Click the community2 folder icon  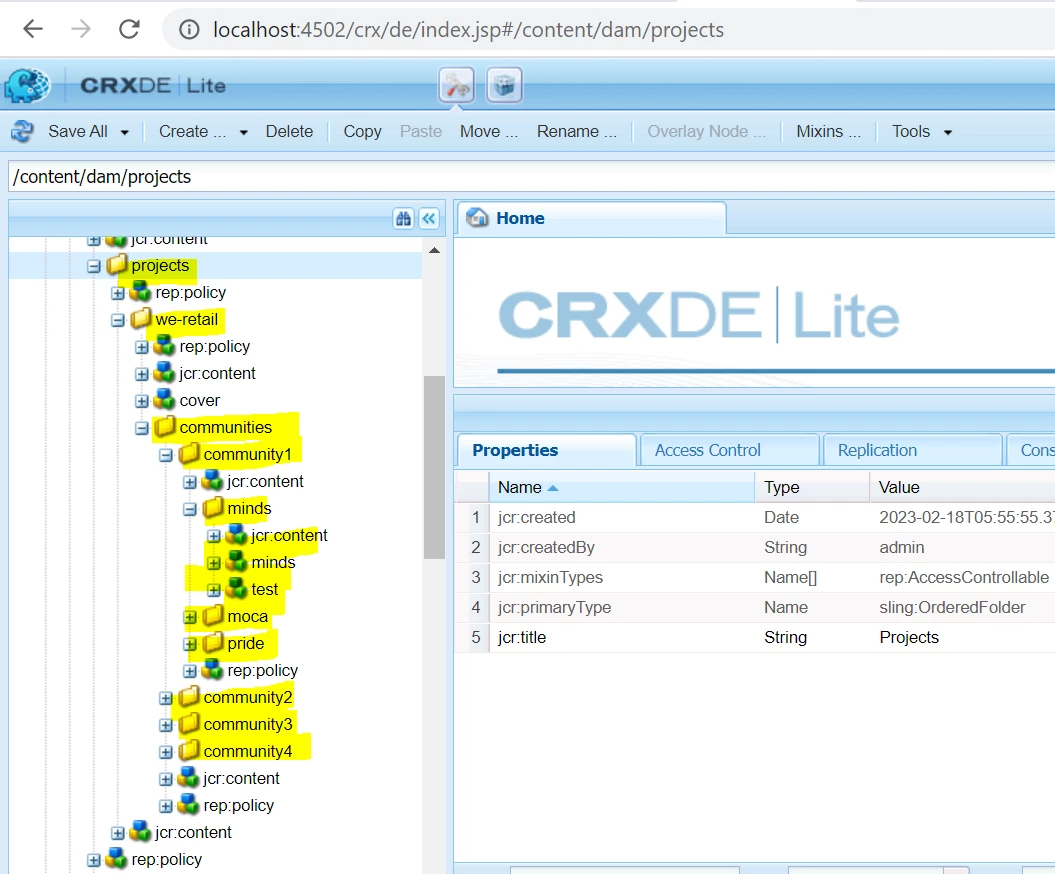[189, 696]
